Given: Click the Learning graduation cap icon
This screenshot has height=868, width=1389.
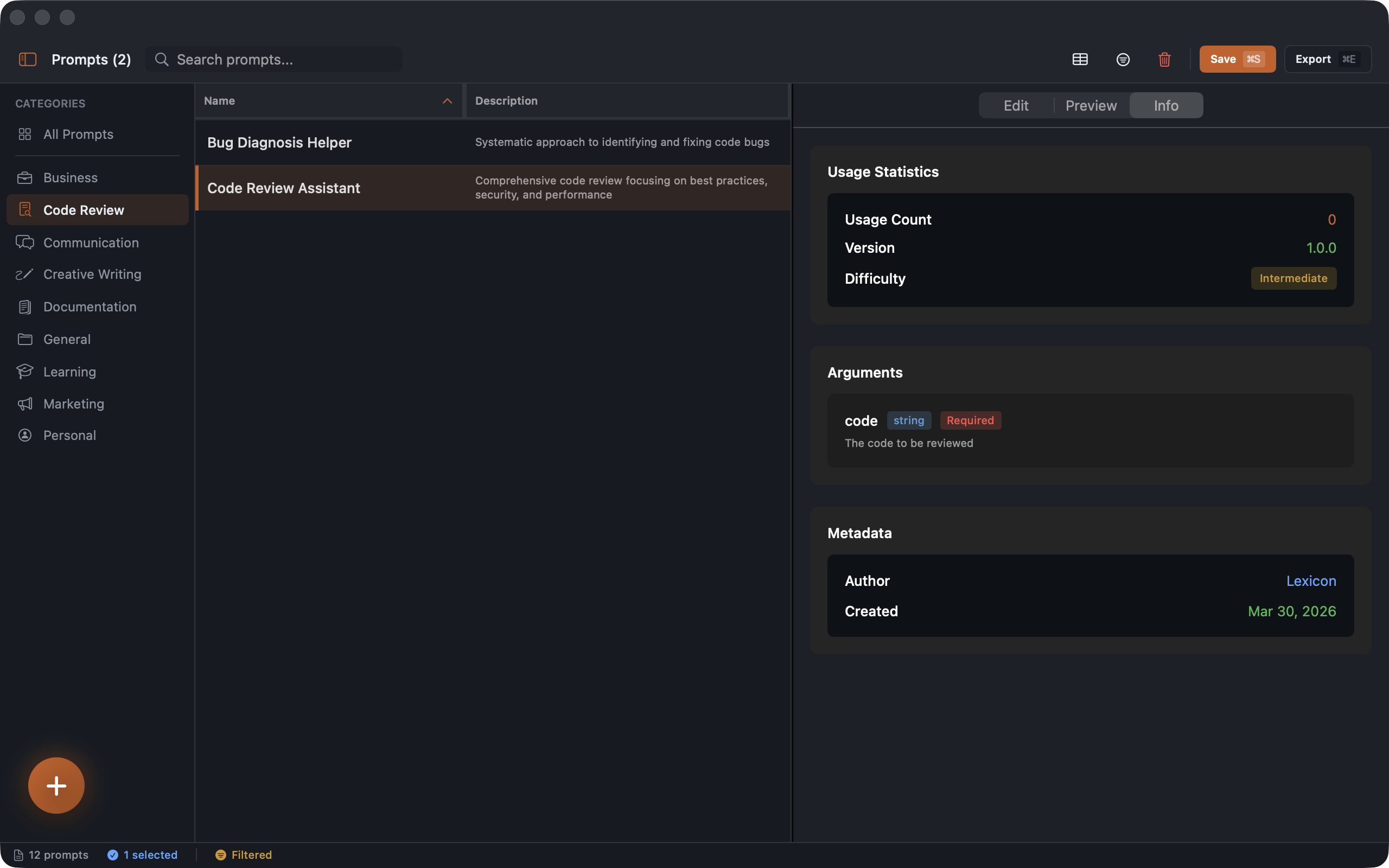Looking at the screenshot, I should click(x=24, y=372).
